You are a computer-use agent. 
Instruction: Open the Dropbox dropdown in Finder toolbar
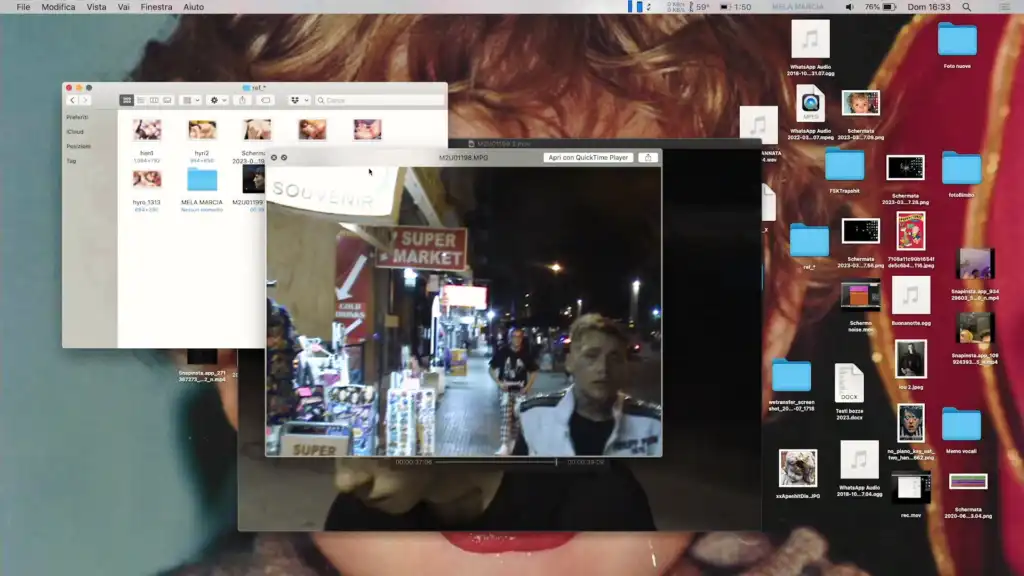(x=299, y=101)
